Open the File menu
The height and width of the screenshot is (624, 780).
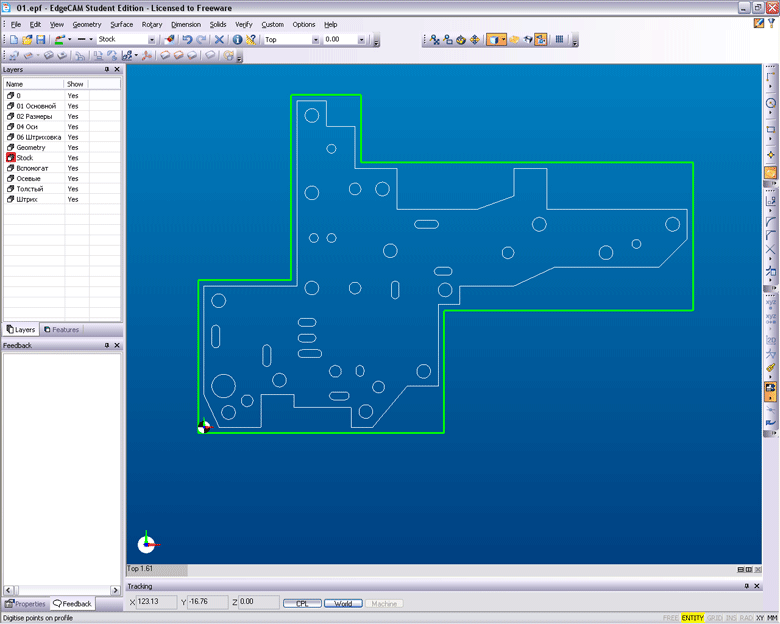[16, 24]
